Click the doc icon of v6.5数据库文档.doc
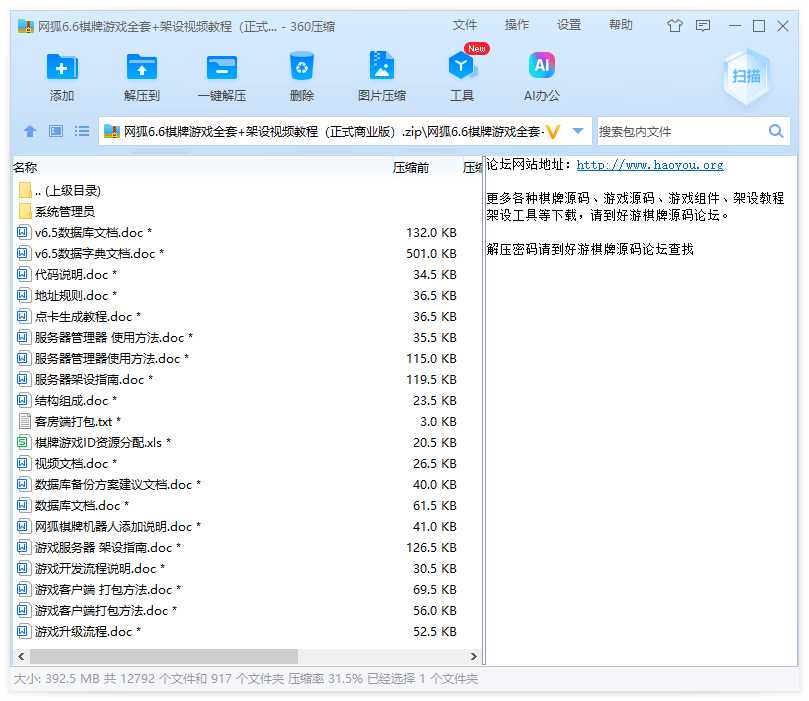The width and height of the screenshot is (809, 701). (x=23, y=232)
